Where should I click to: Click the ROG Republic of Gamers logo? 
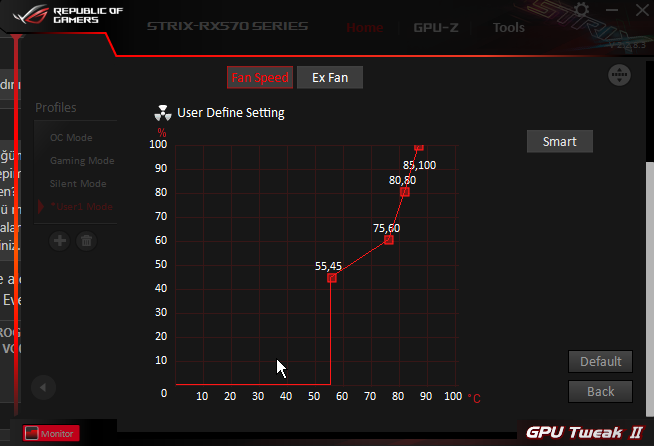(68, 15)
